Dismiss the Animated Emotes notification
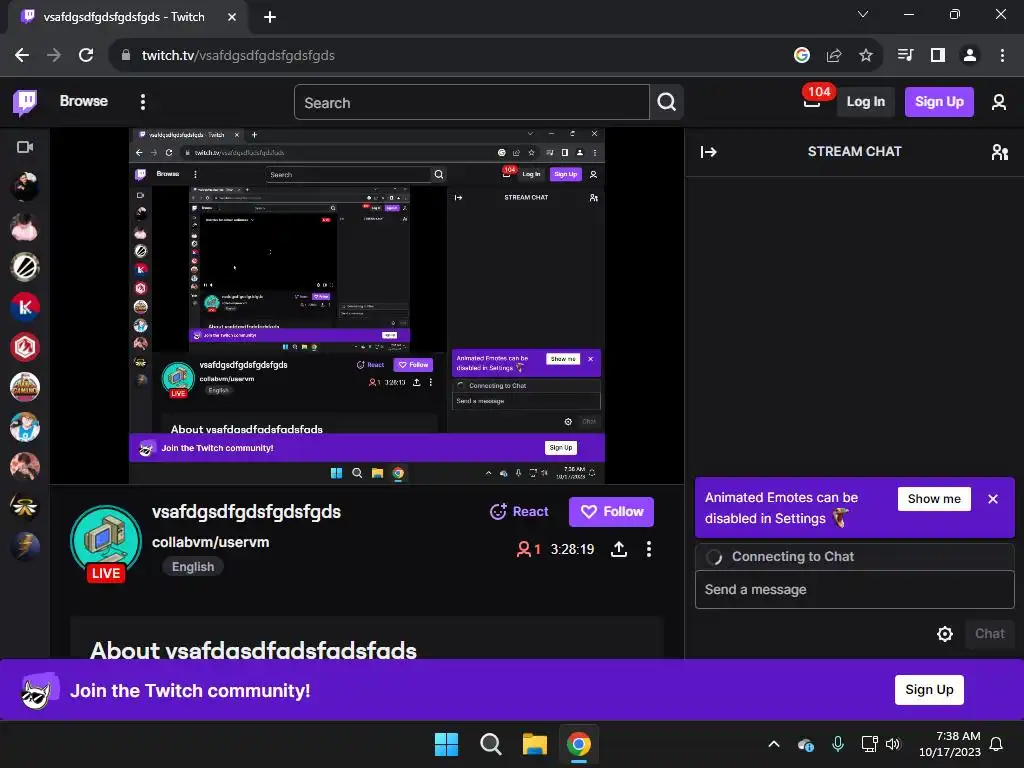 click(993, 499)
